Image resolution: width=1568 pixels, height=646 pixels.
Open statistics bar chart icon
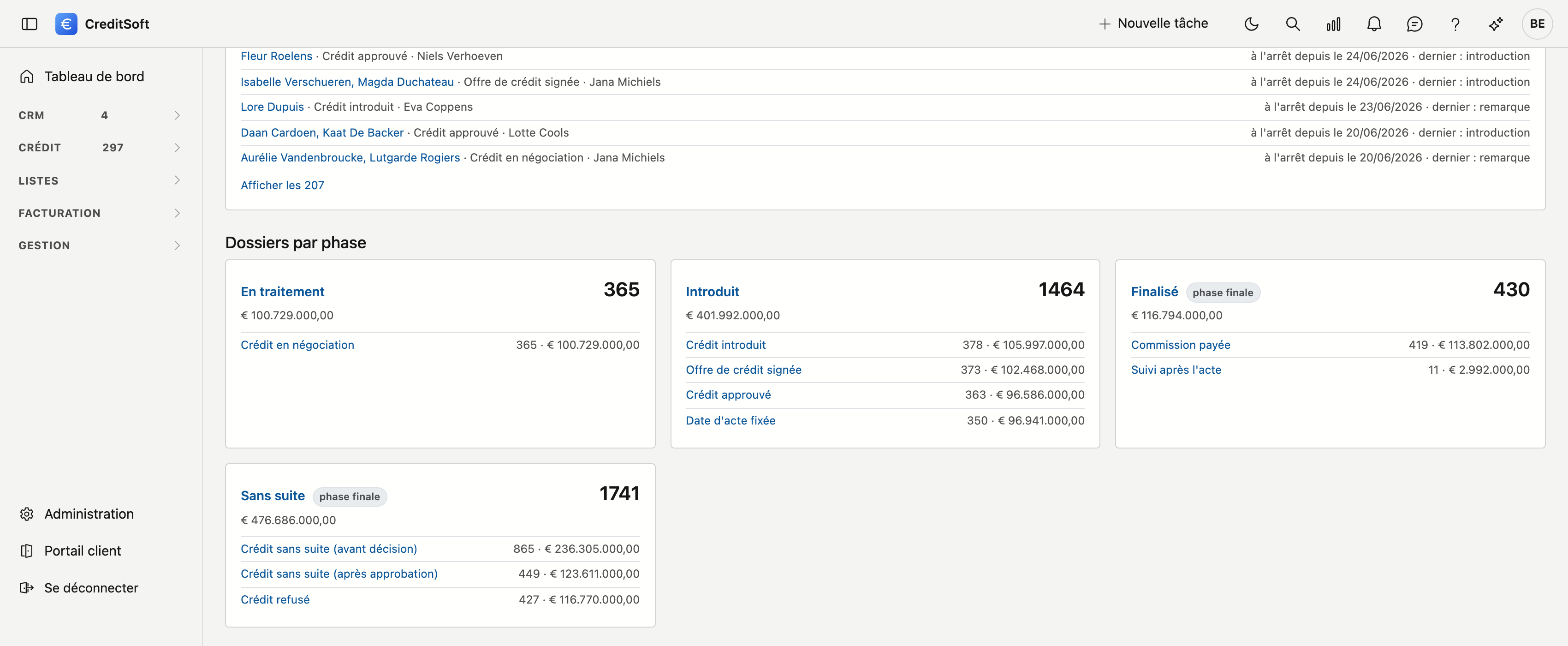1333,24
